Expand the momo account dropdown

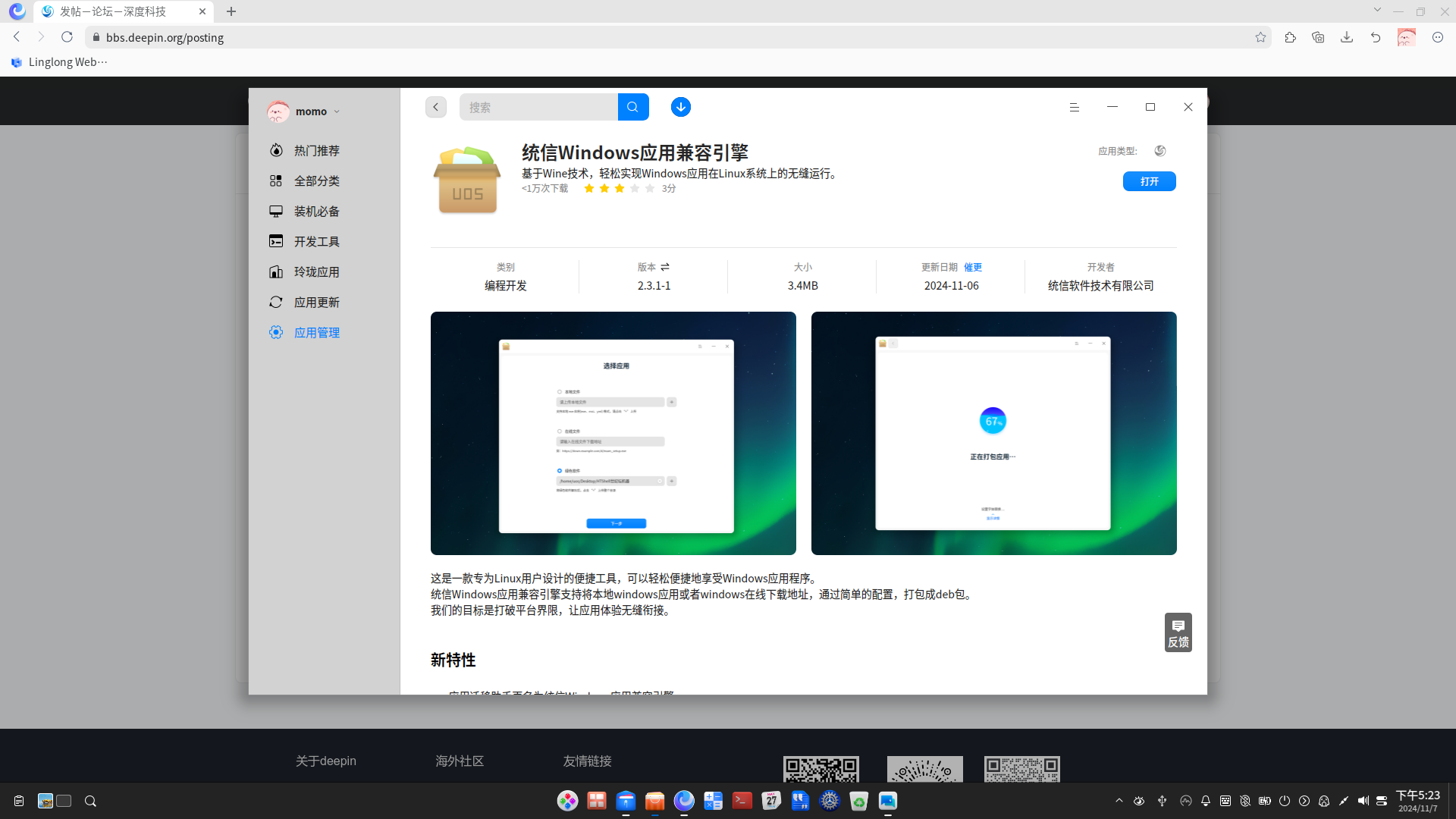(337, 111)
